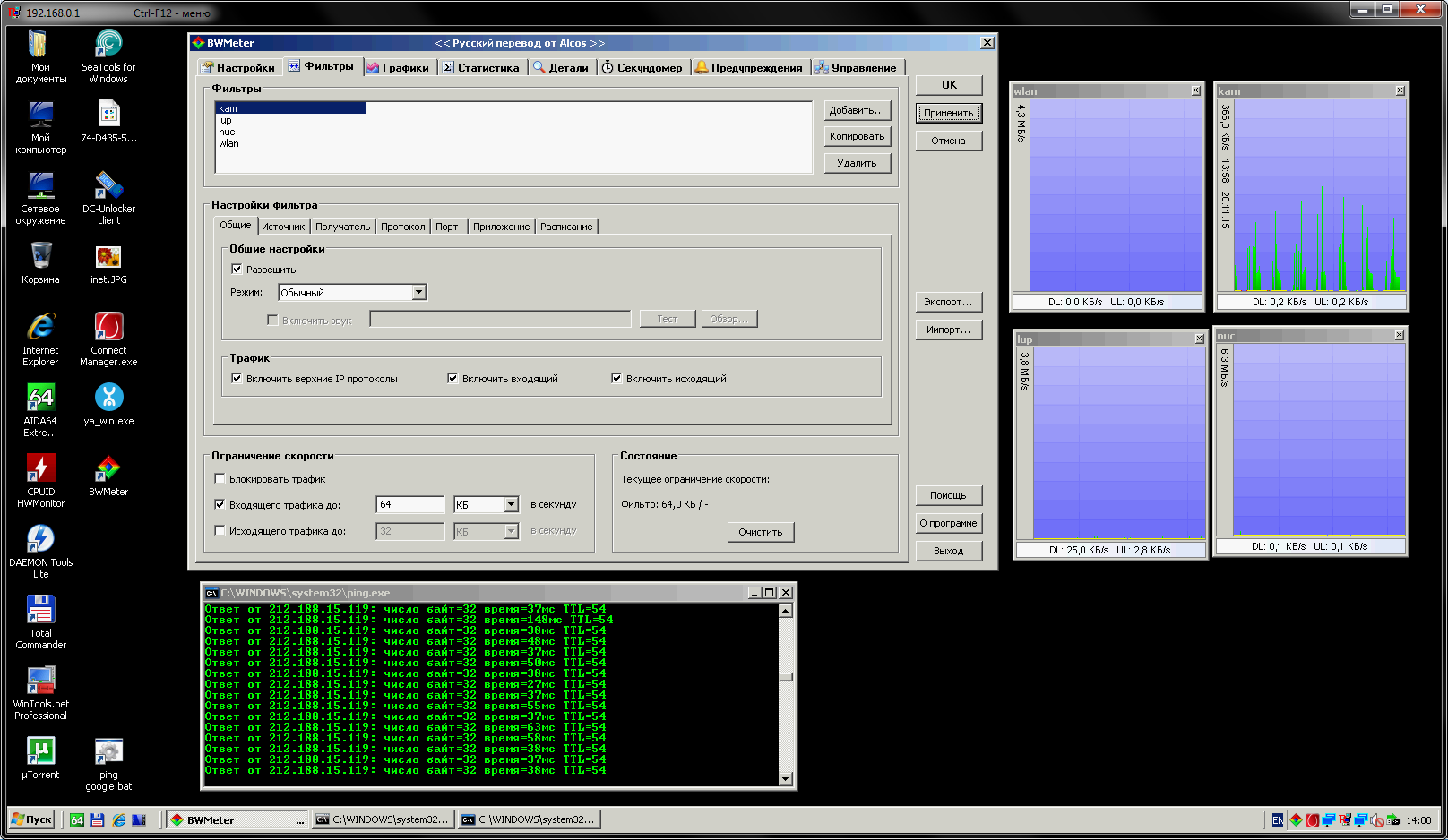Open the DAEMON Tools Lite icon
The height and width of the screenshot is (840, 1448).
40,539
